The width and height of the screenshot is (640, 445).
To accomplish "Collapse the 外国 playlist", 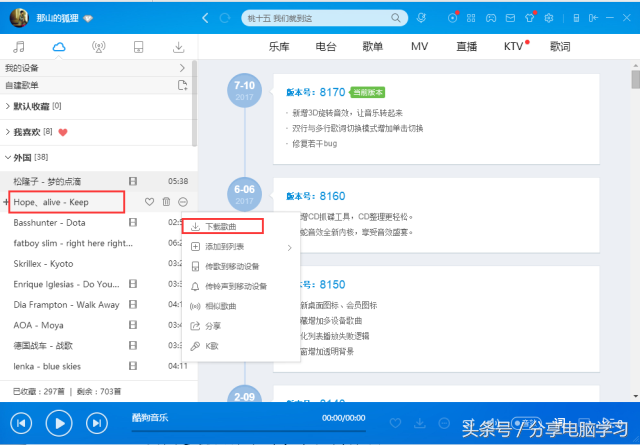I will coord(7,157).
